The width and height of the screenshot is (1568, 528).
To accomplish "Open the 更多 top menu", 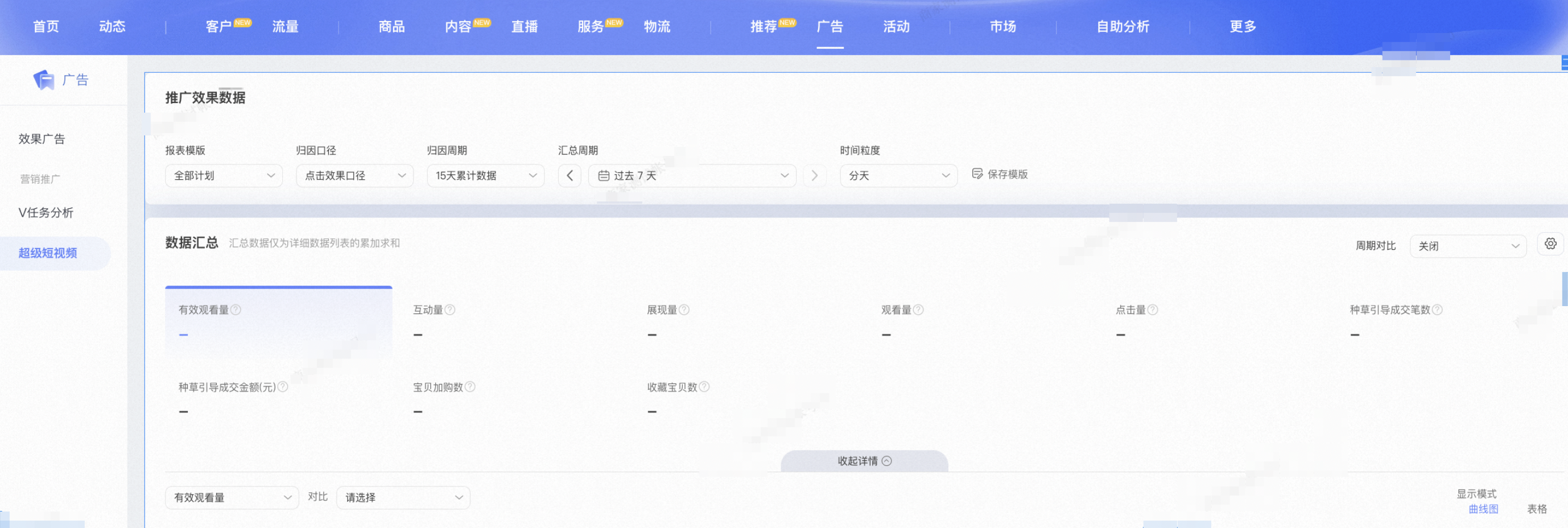I will coord(1243,26).
